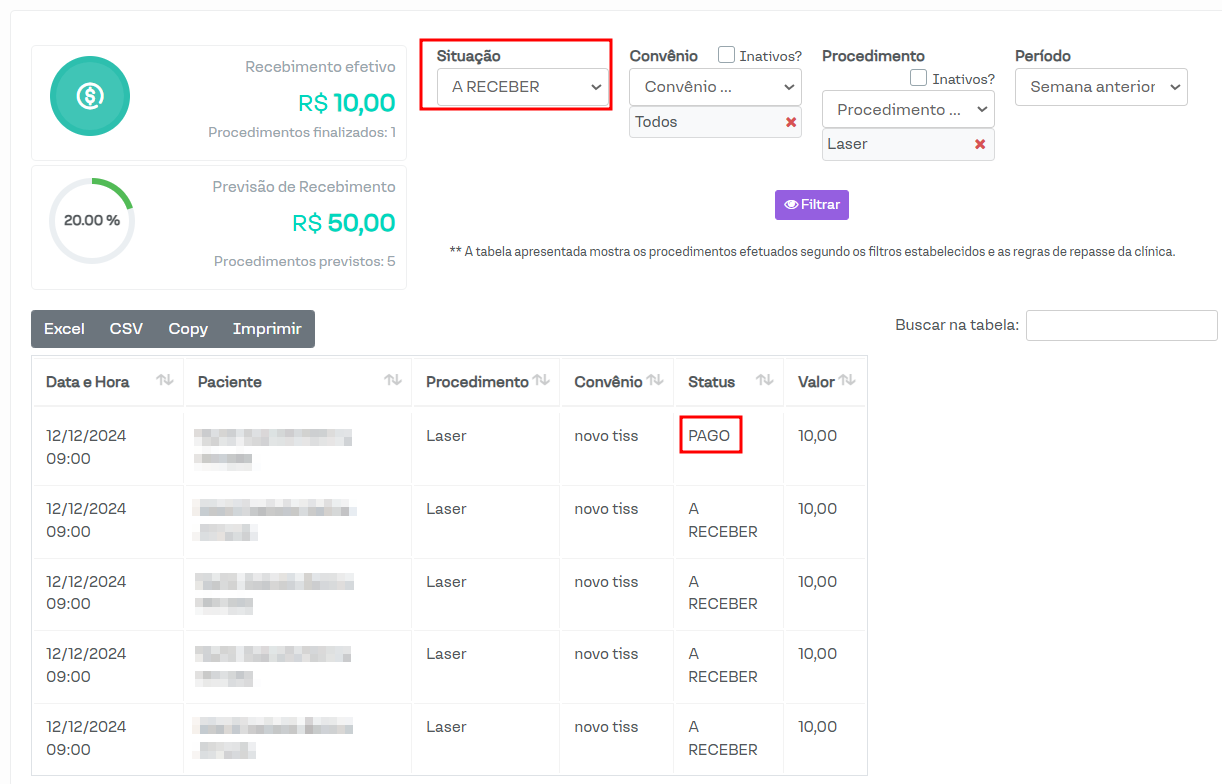
Task: Click the Filtrar button
Action: (811, 204)
